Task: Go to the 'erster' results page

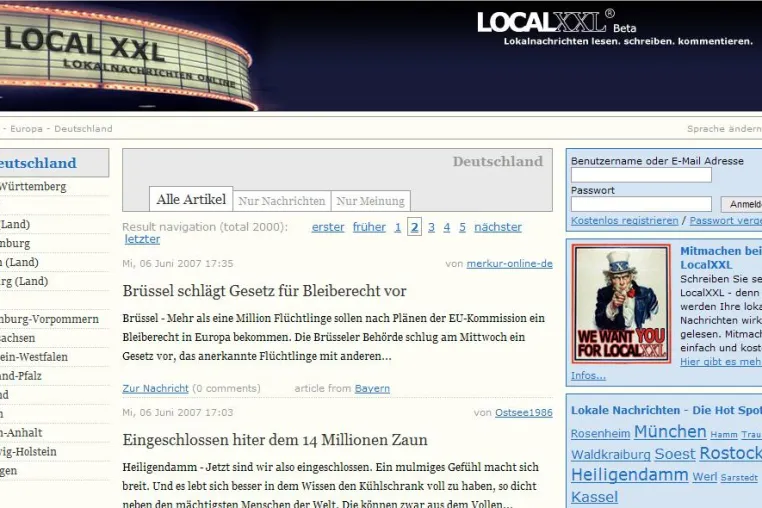Action: click(x=328, y=227)
